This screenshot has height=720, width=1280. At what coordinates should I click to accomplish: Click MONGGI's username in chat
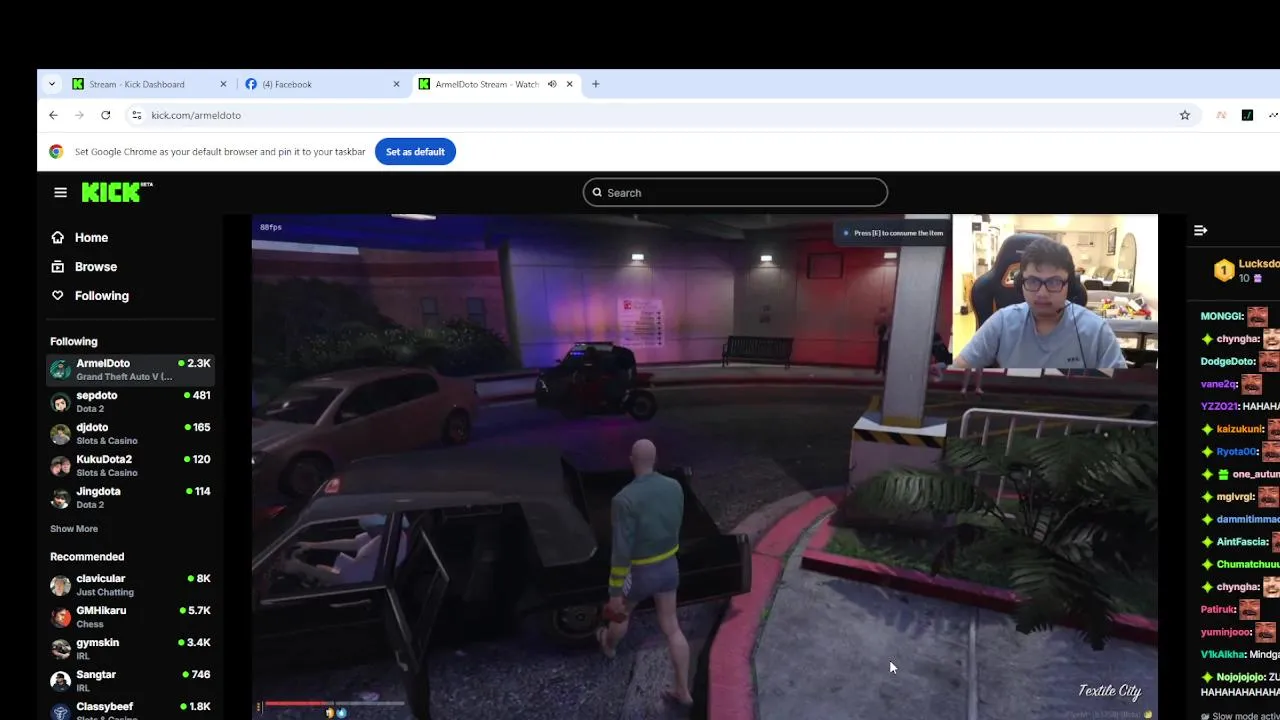[1221, 316]
